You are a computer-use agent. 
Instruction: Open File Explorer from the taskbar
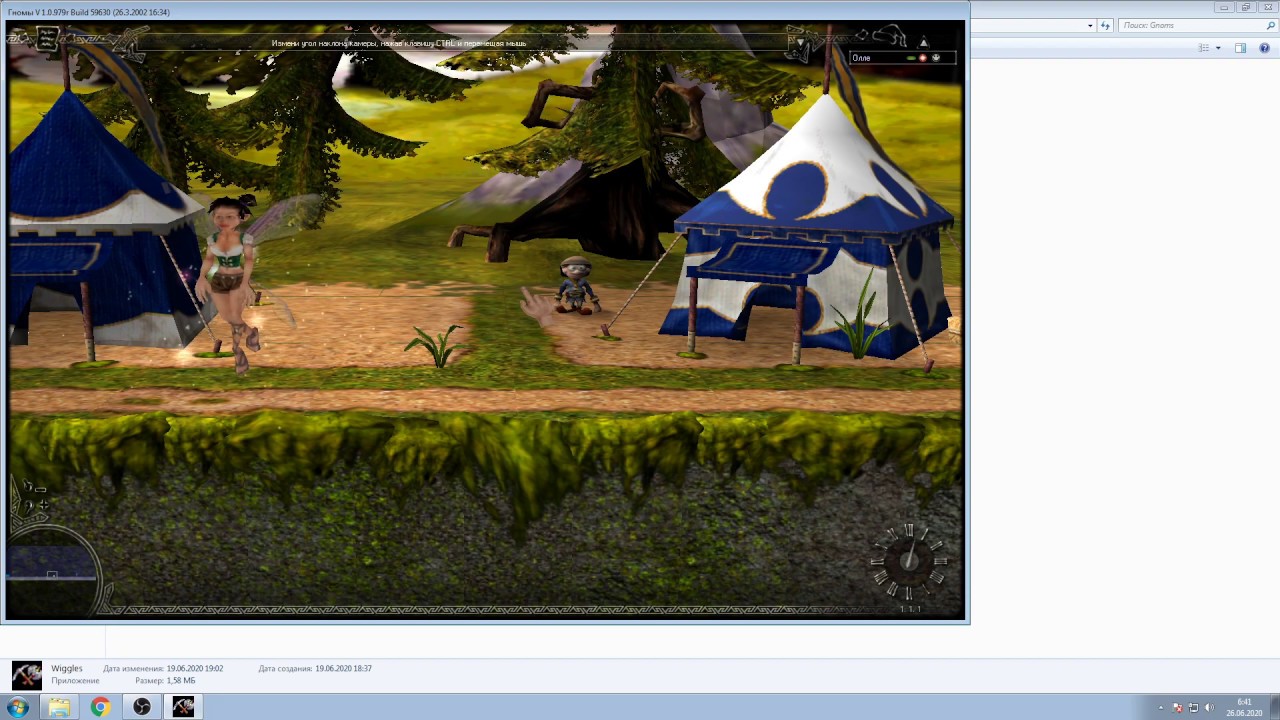pyautogui.click(x=59, y=707)
